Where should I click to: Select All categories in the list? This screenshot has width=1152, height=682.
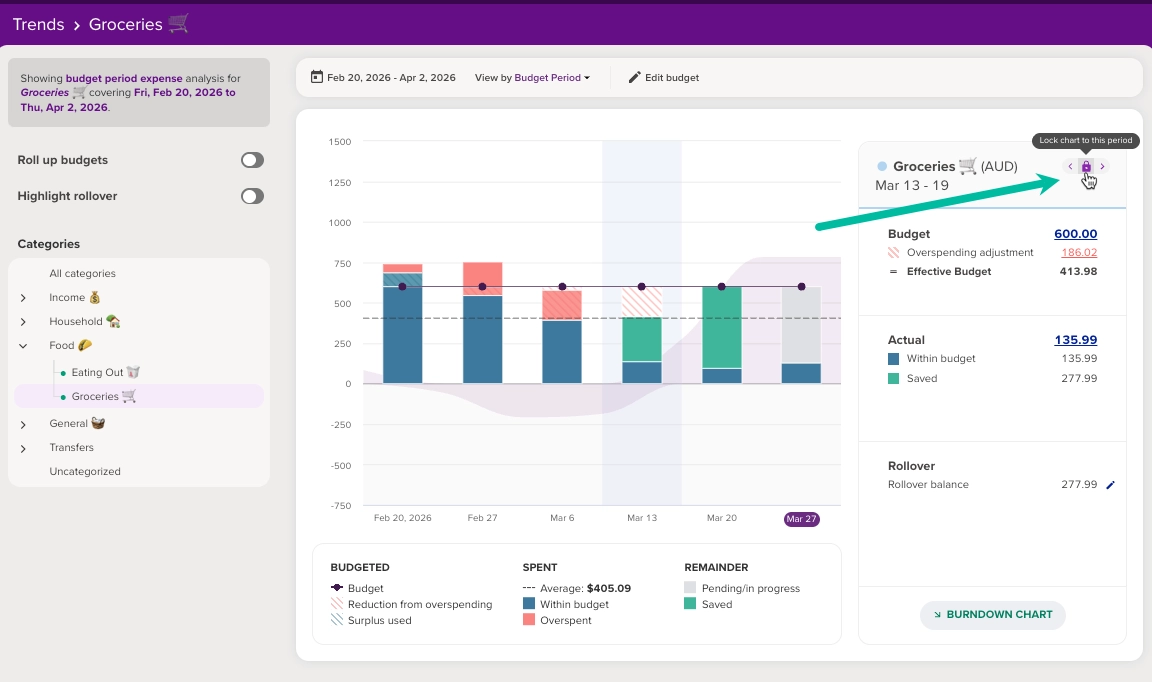[x=82, y=273]
